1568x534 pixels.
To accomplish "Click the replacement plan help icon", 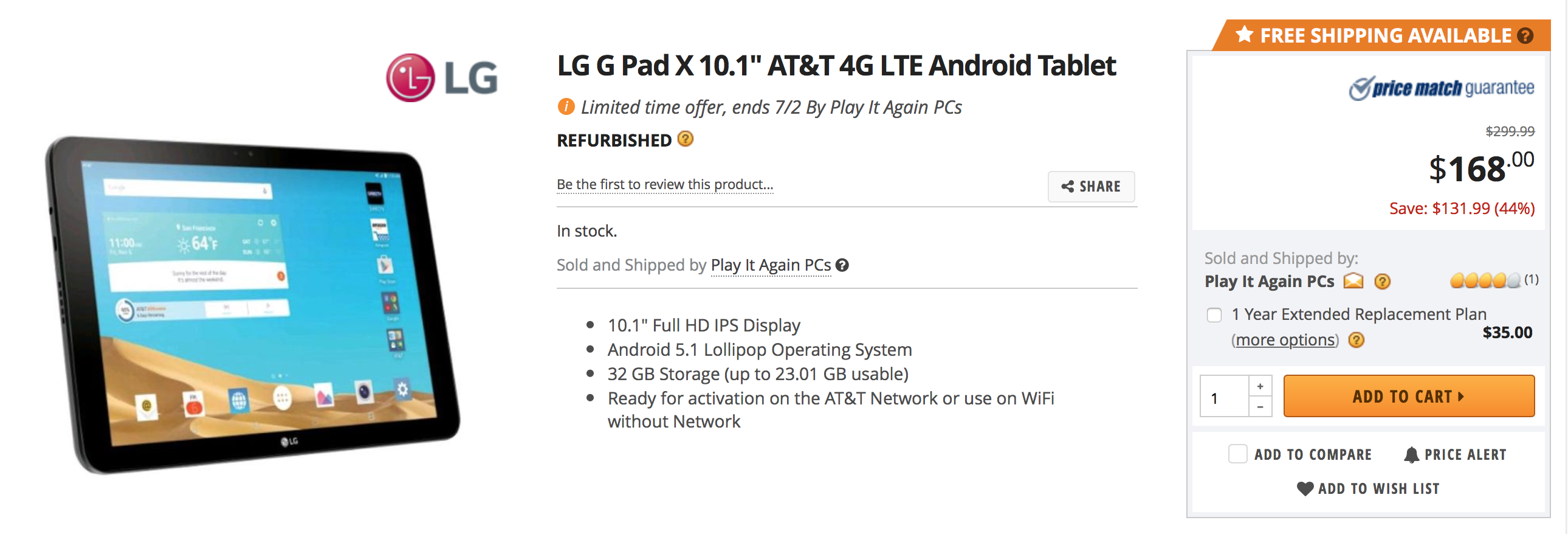I will pyautogui.click(x=1356, y=340).
